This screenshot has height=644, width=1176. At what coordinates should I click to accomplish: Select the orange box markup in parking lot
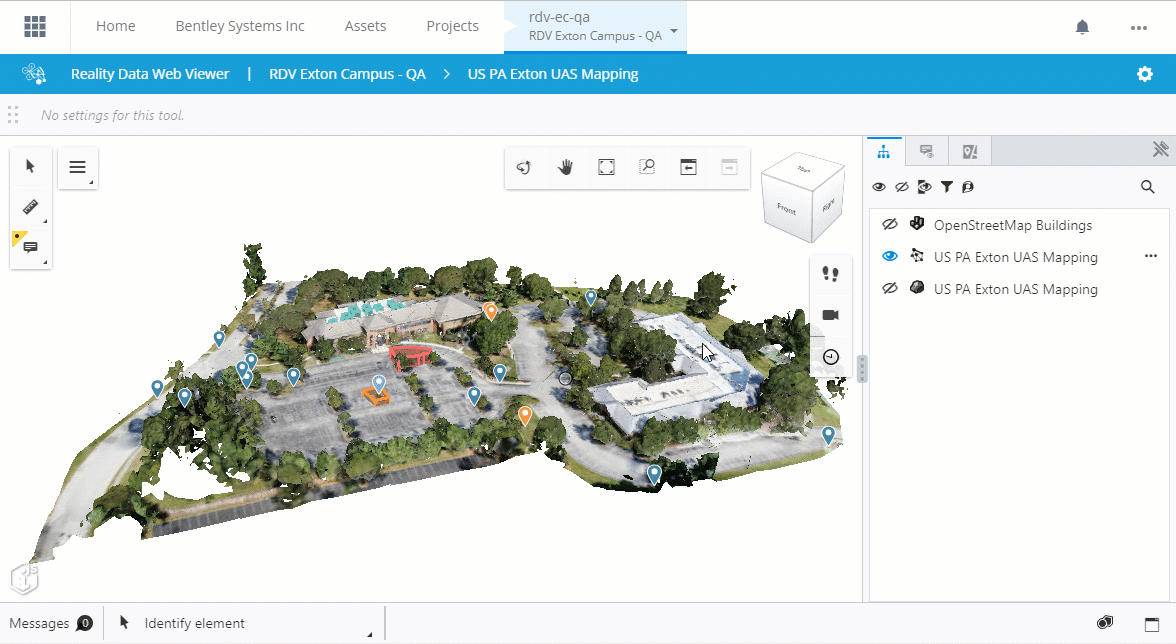[x=375, y=397]
